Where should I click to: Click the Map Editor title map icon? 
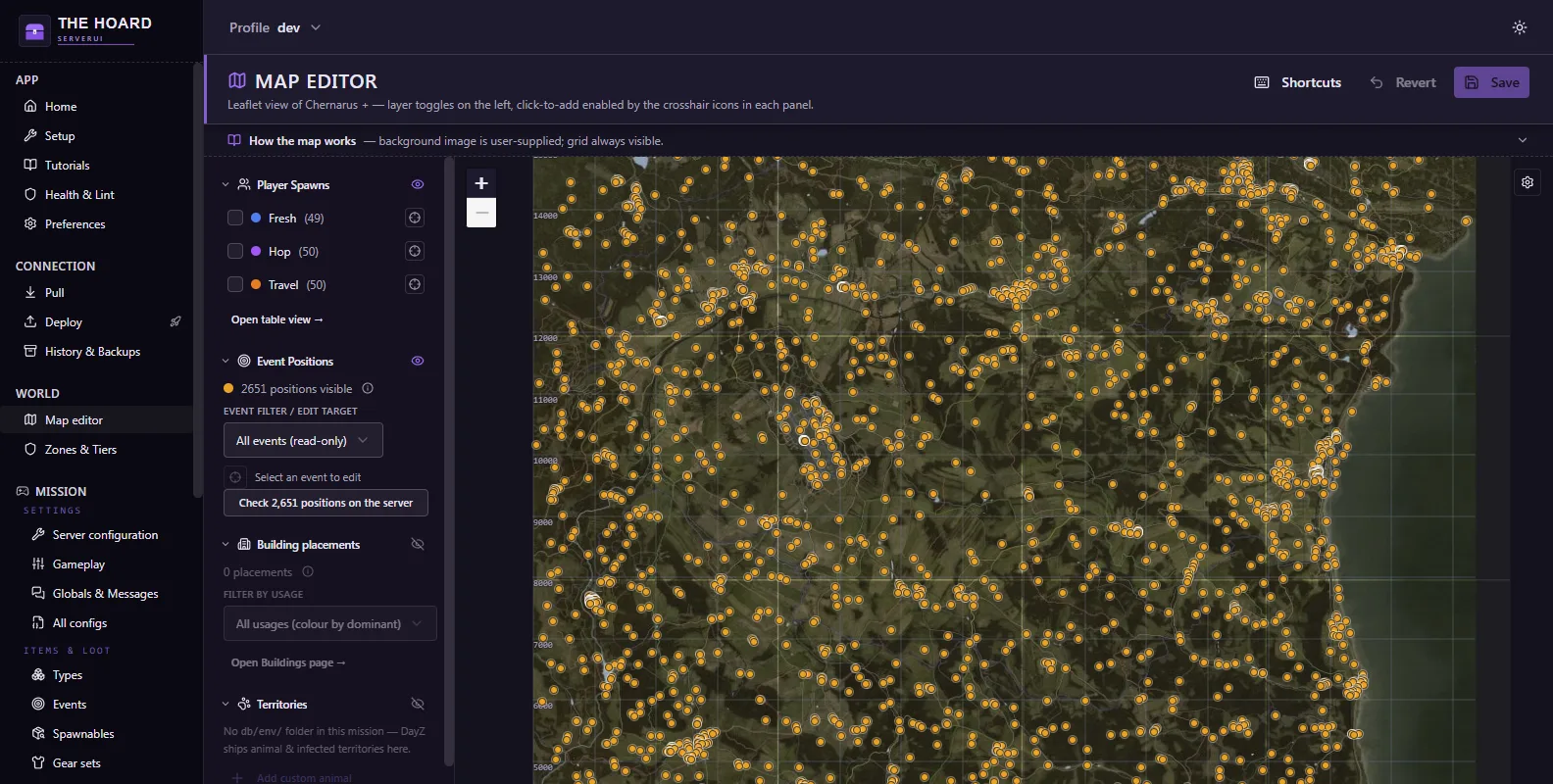click(237, 80)
